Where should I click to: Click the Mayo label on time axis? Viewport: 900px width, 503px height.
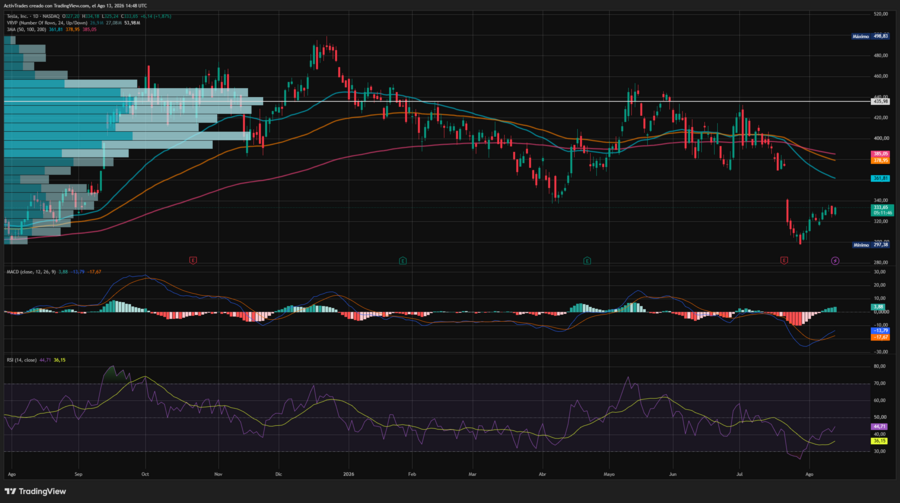click(610, 474)
